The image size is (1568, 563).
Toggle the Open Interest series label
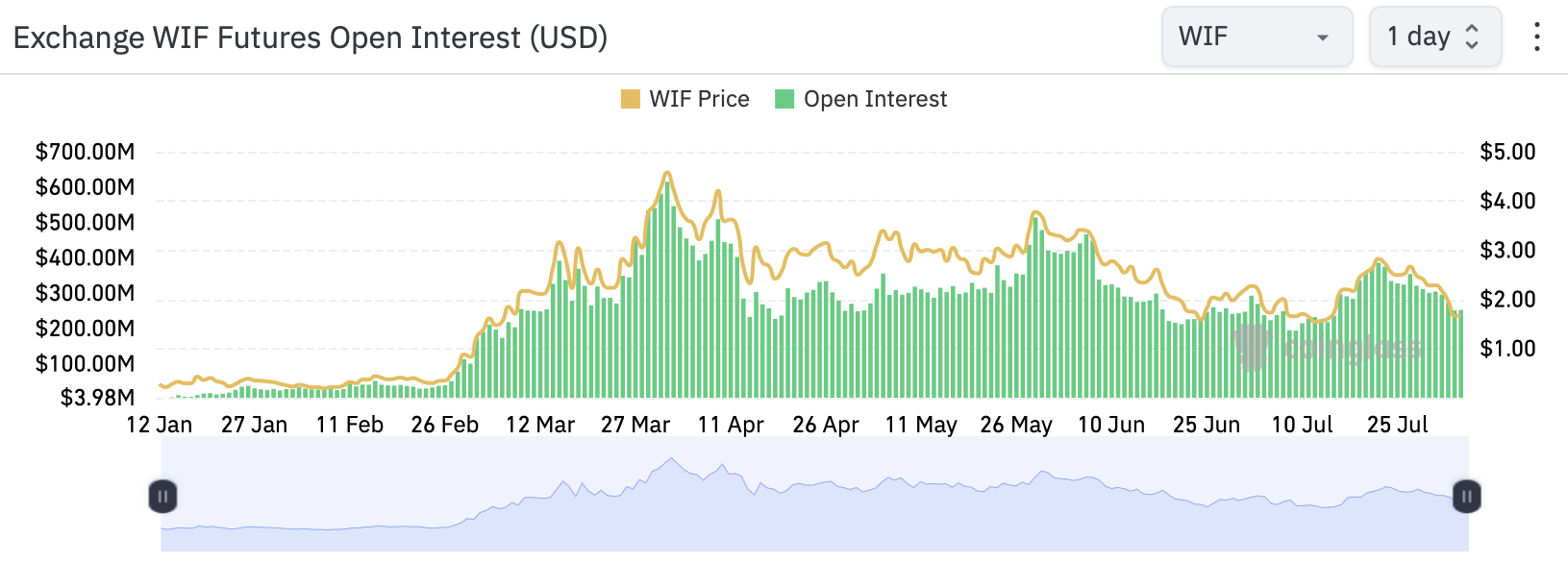point(875,99)
